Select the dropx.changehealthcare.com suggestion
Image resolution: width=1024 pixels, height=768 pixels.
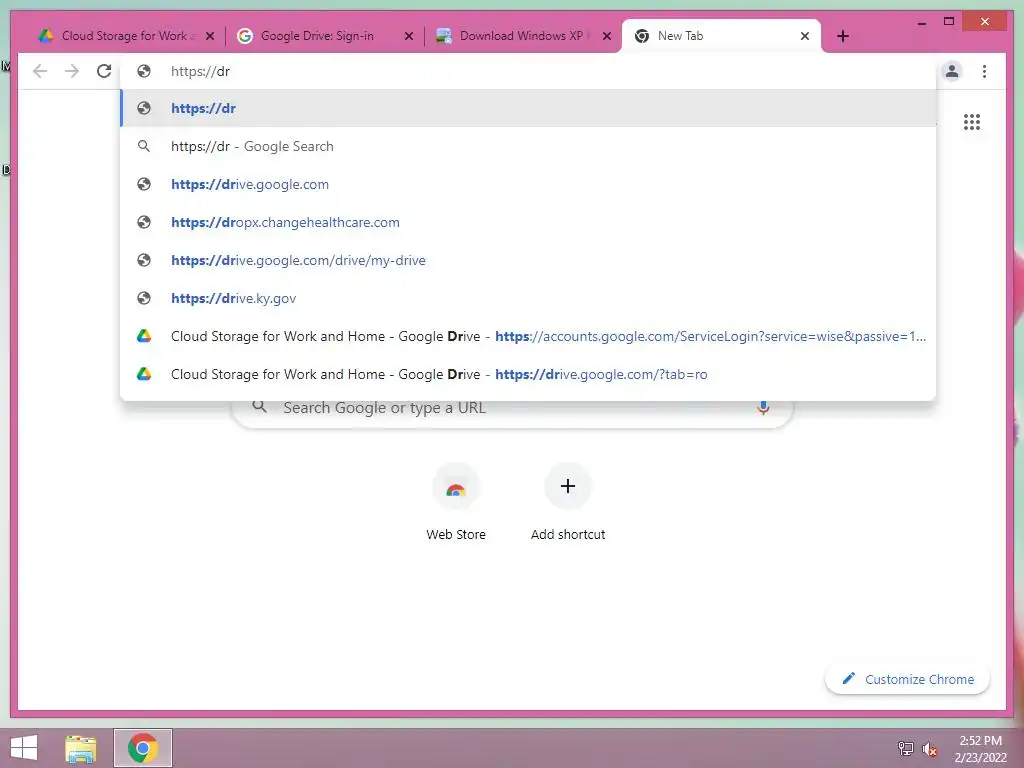(x=528, y=222)
